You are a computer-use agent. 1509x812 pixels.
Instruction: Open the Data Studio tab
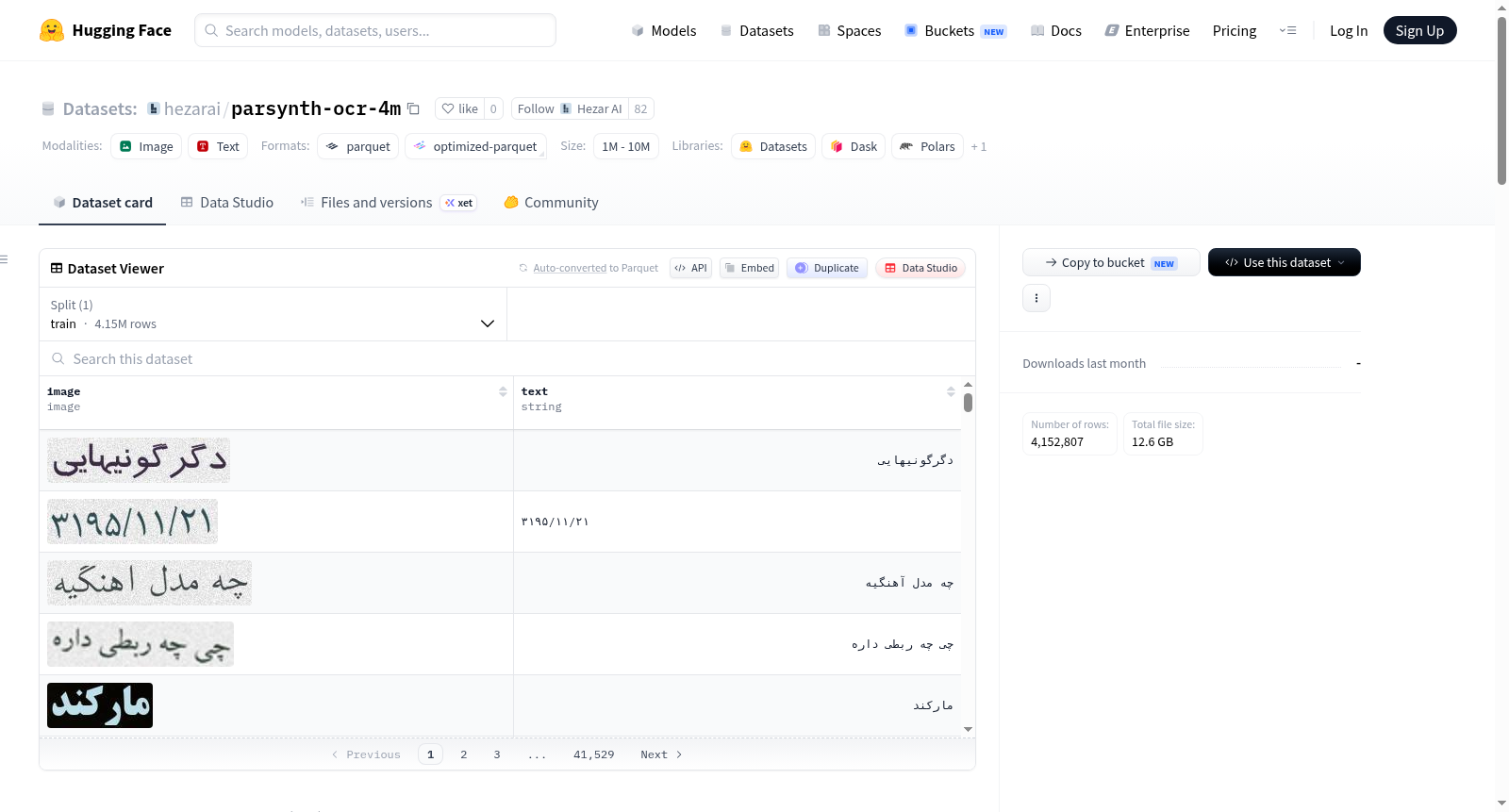pyautogui.click(x=227, y=202)
